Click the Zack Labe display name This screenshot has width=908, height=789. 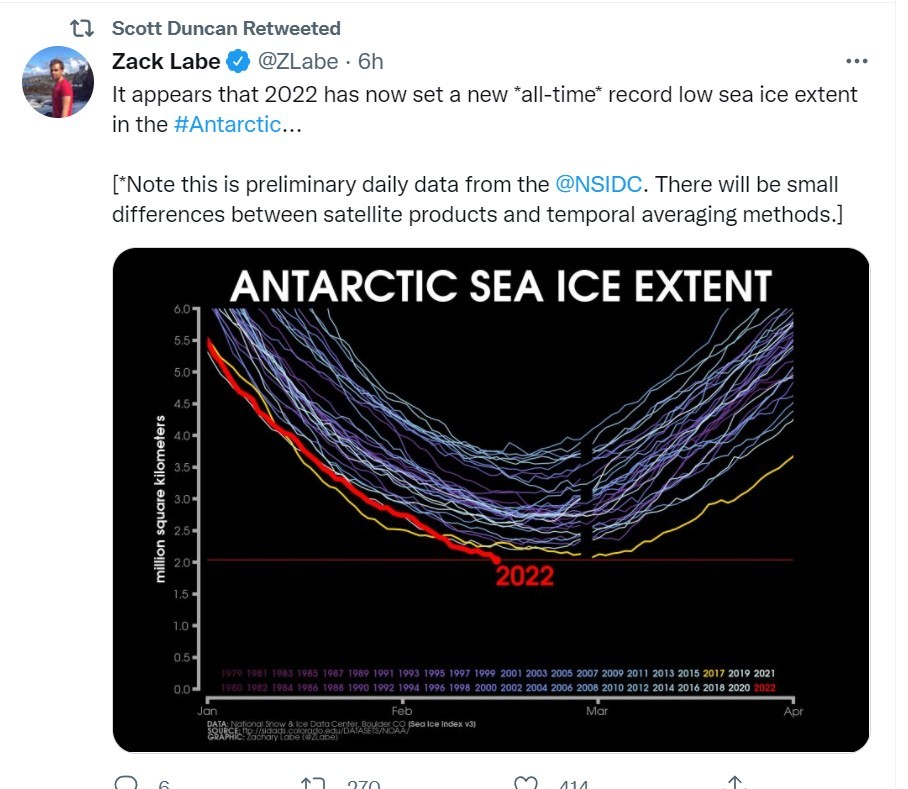click(166, 61)
